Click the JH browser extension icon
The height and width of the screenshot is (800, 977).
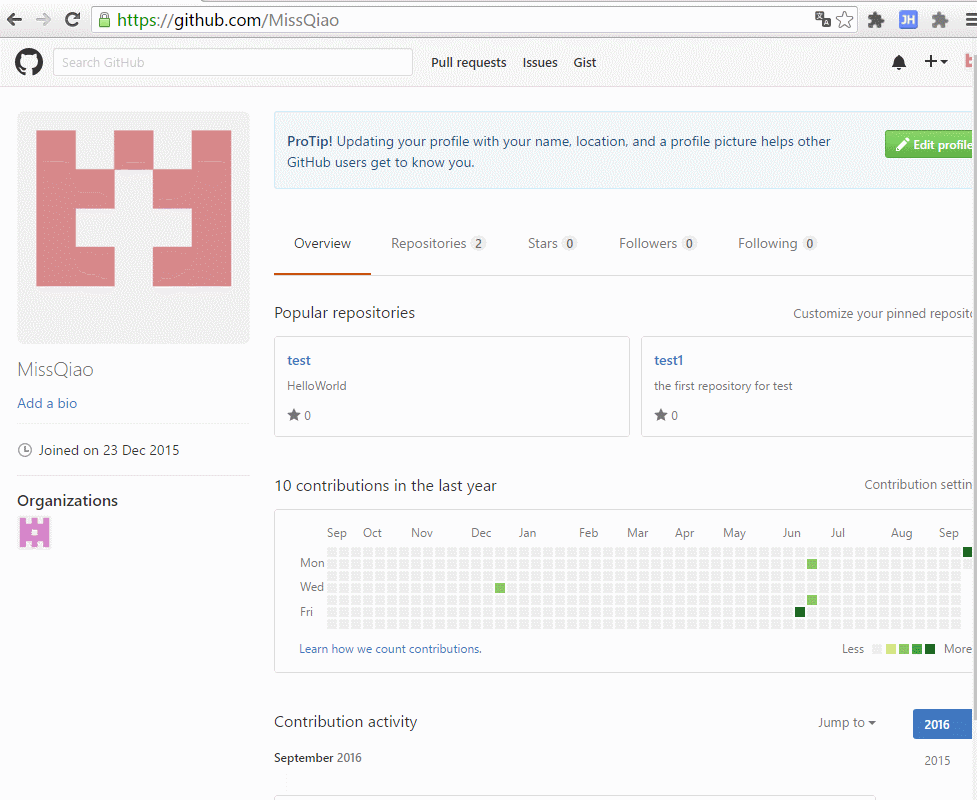pyautogui.click(x=908, y=20)
